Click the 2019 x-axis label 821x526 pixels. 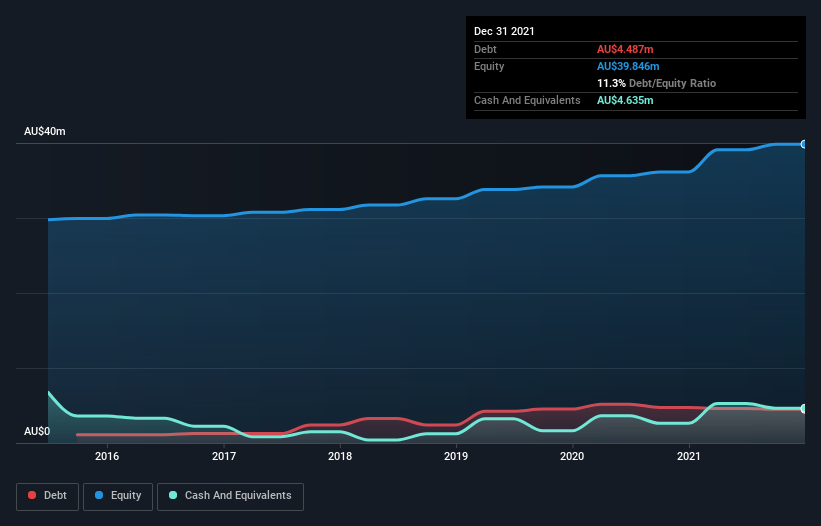click(456, 456)
